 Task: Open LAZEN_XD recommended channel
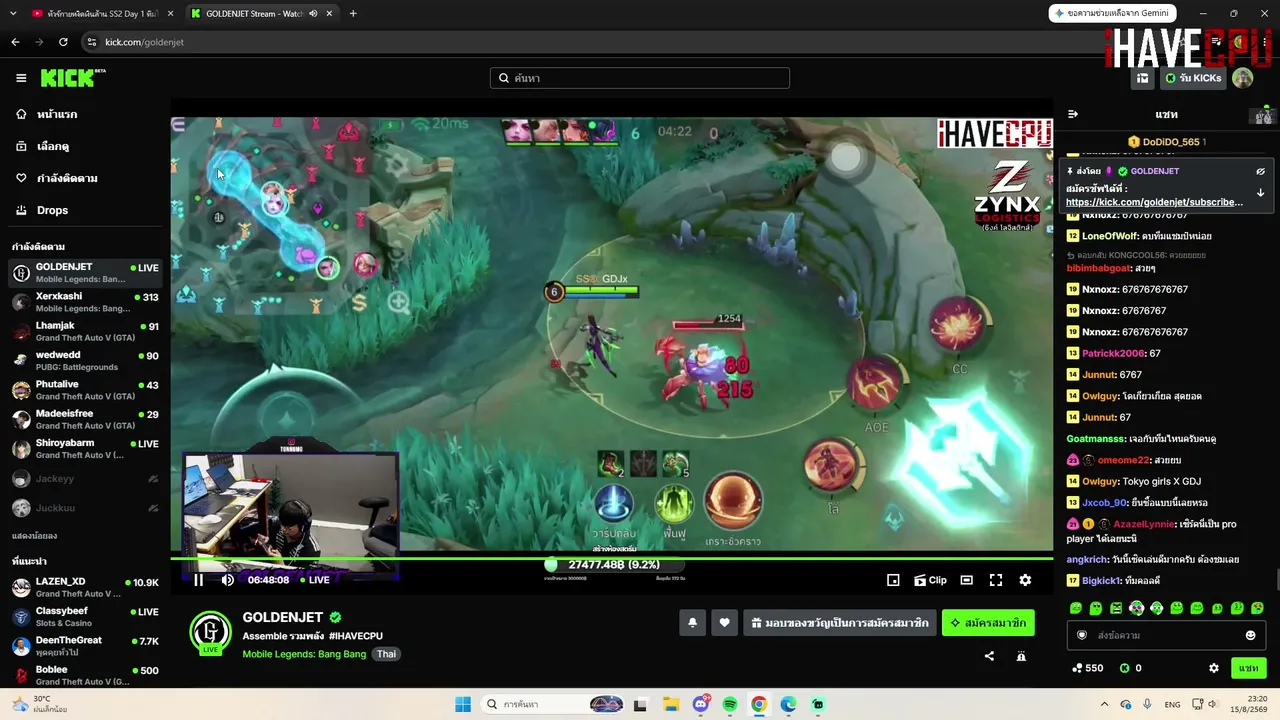(85, 587)
